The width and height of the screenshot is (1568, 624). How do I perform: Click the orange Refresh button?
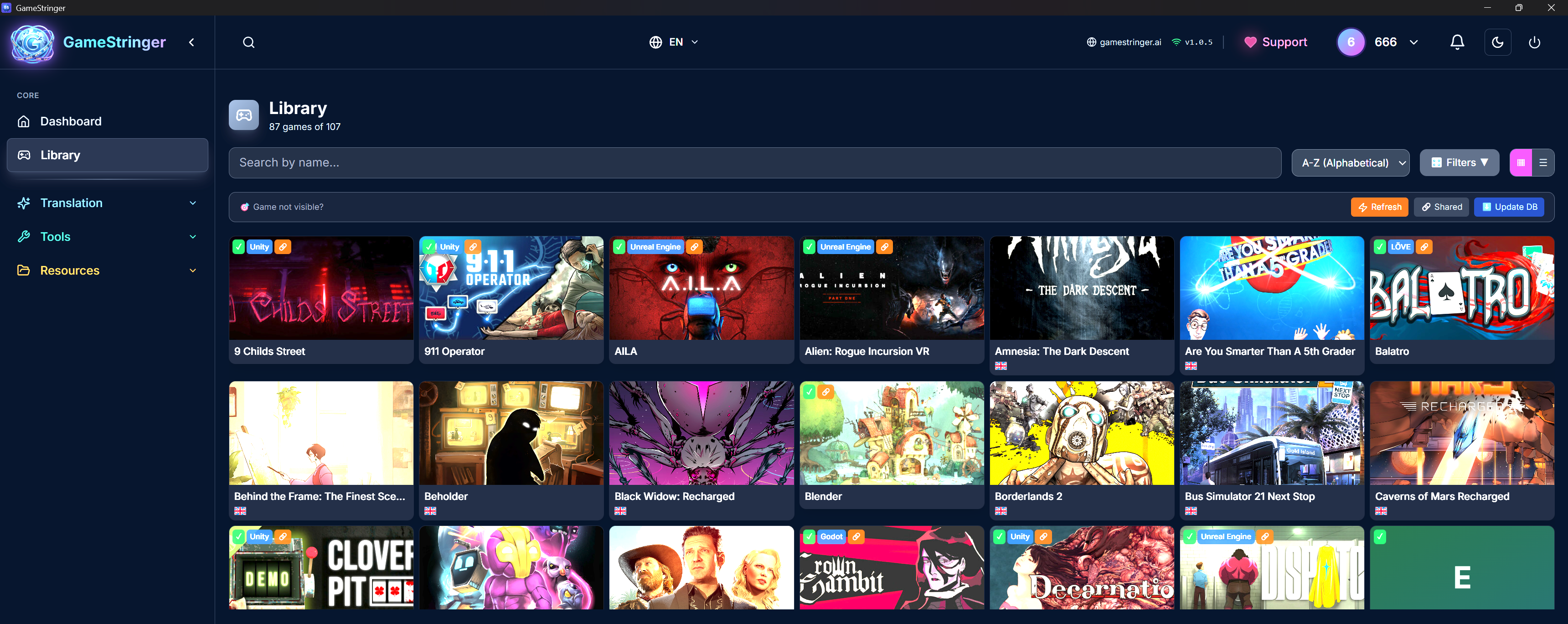[x=1379, y=207]
